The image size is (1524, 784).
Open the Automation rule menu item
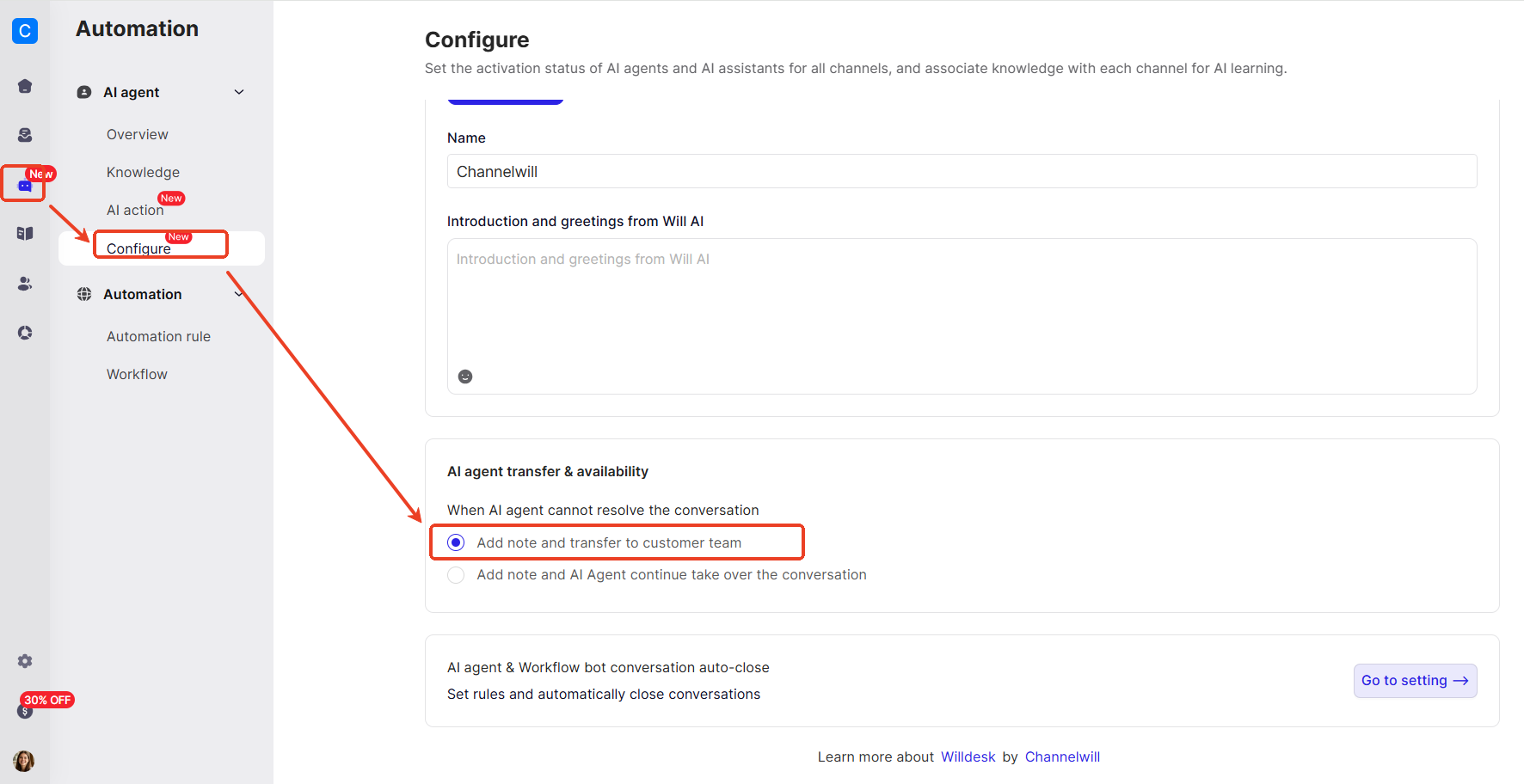[x=158, y=336]
